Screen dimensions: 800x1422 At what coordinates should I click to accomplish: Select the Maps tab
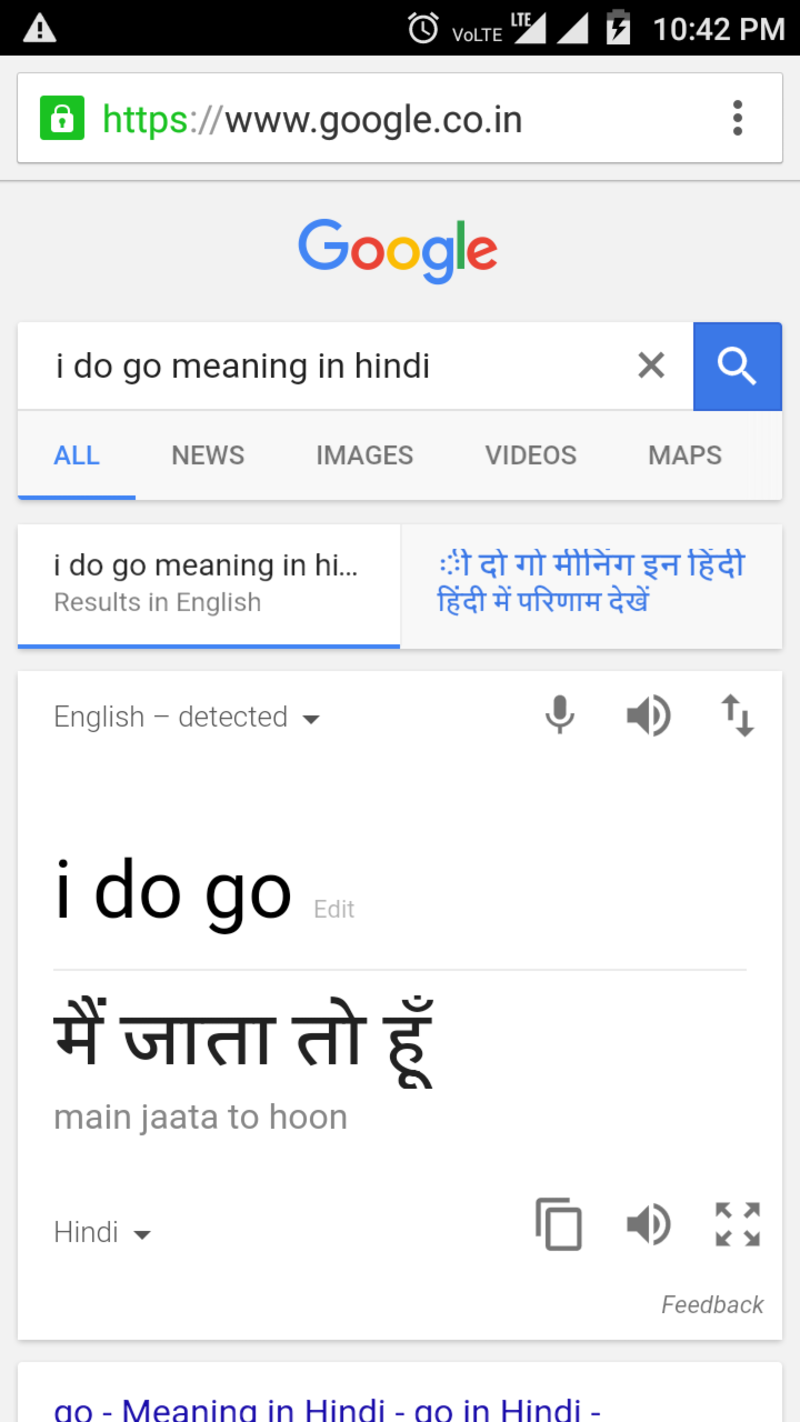pos(685,455)
